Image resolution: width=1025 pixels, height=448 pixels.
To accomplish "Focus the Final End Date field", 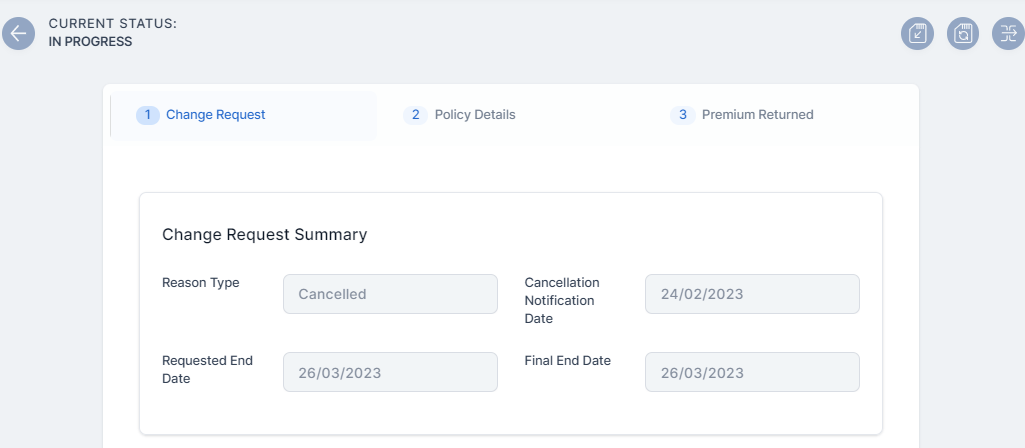I will [752, 372].
